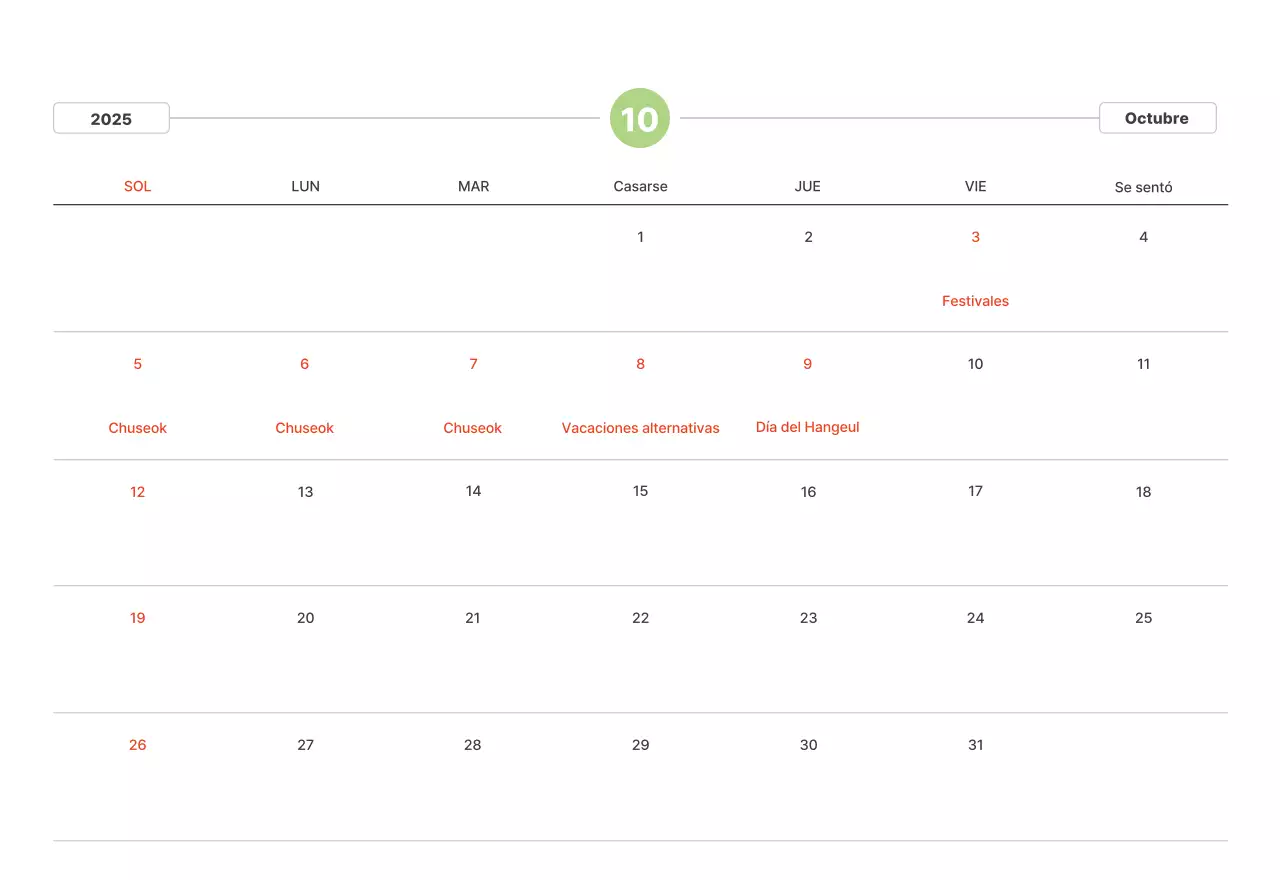Select the SOL column header

tap(138, 186)
